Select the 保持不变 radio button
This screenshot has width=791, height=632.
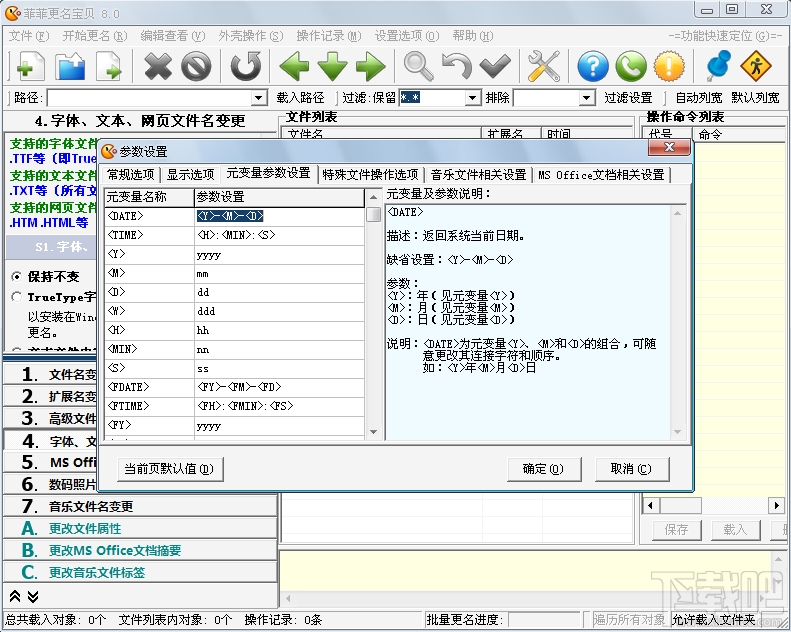click(x=17, y=276)
